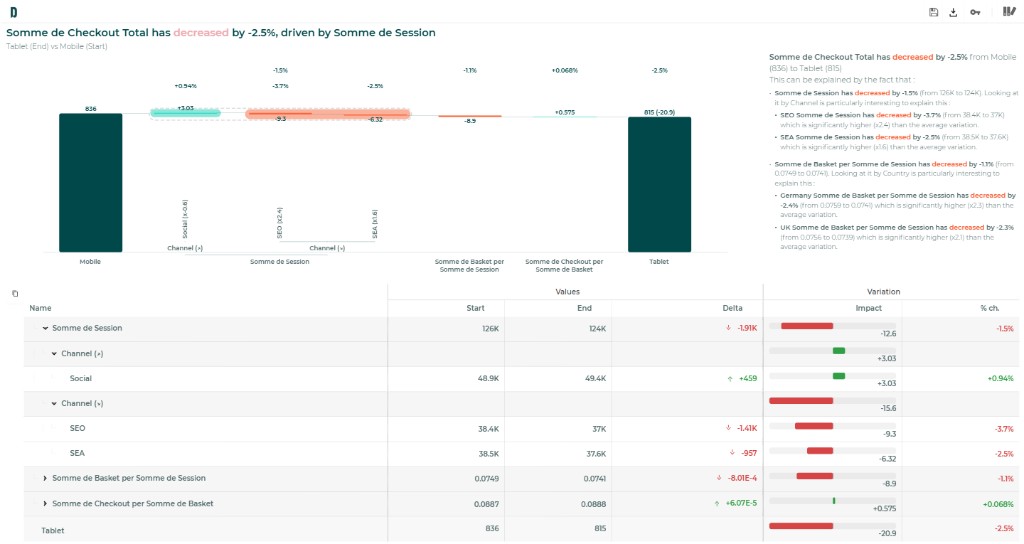1024x544 pixels.
Task: Click the download icon in top toolbar
Action: (953, 12)
